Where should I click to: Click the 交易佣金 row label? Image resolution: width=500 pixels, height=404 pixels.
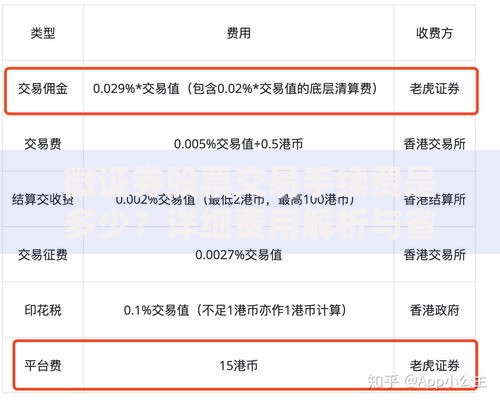click(x=43, y=89)
